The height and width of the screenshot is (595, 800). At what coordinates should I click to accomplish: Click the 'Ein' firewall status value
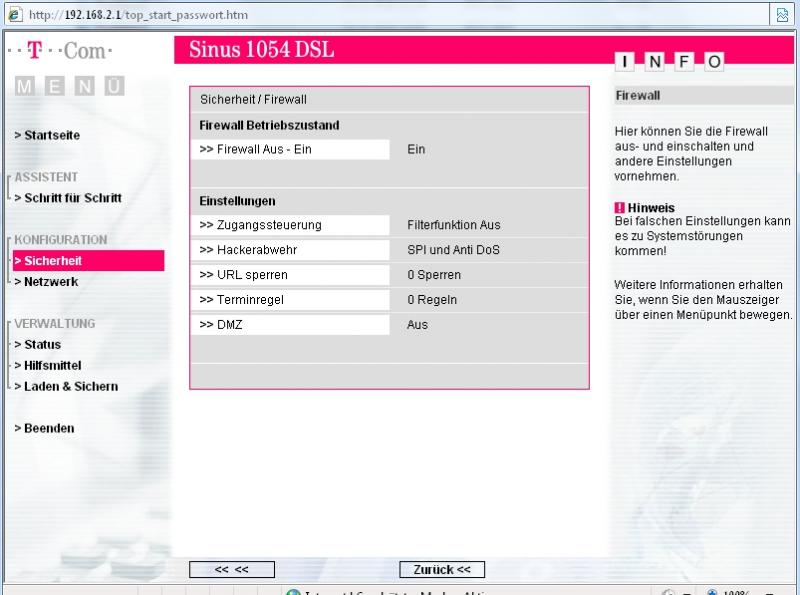[416, 150]
